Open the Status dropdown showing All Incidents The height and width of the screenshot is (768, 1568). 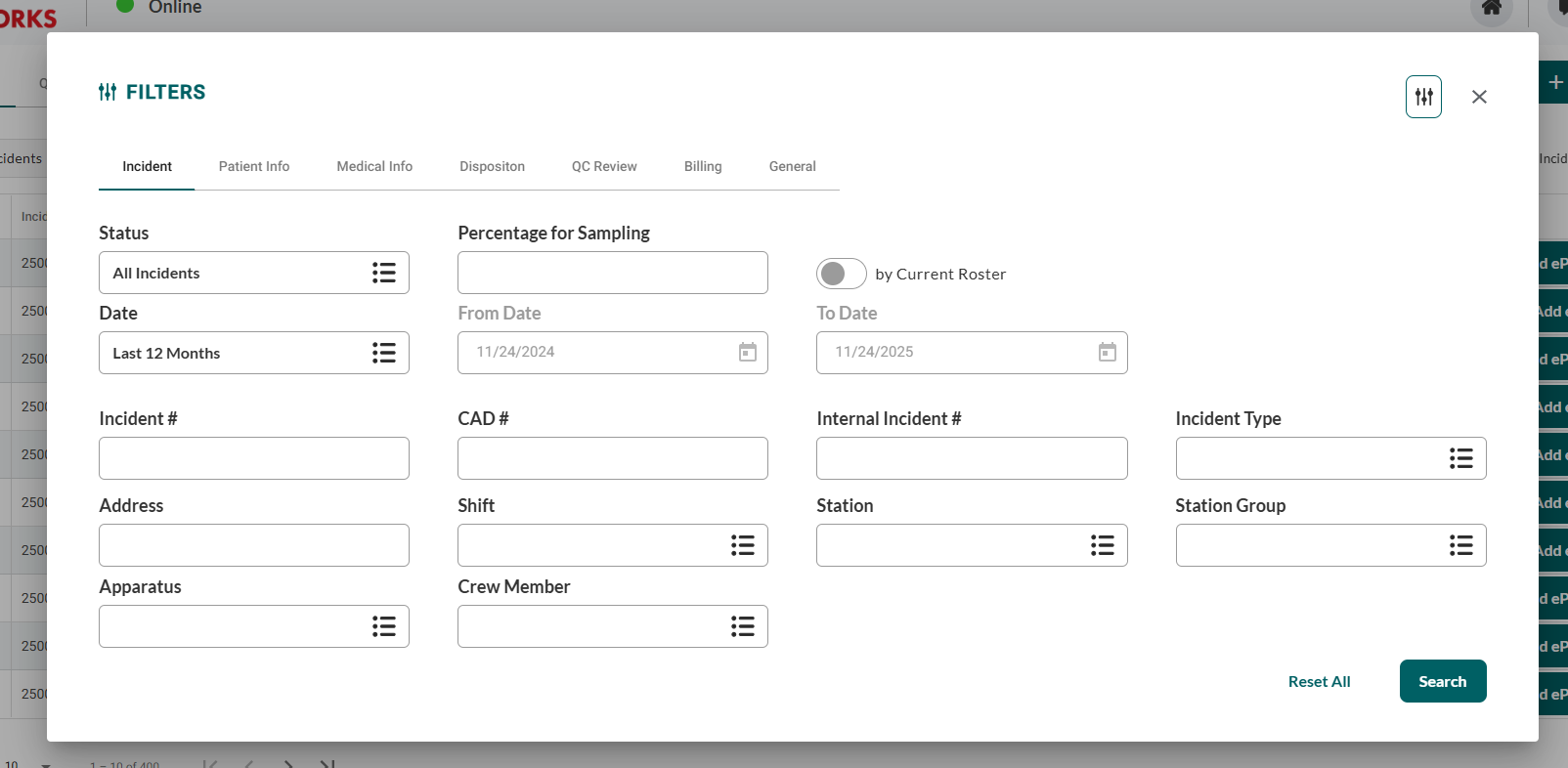253,273
